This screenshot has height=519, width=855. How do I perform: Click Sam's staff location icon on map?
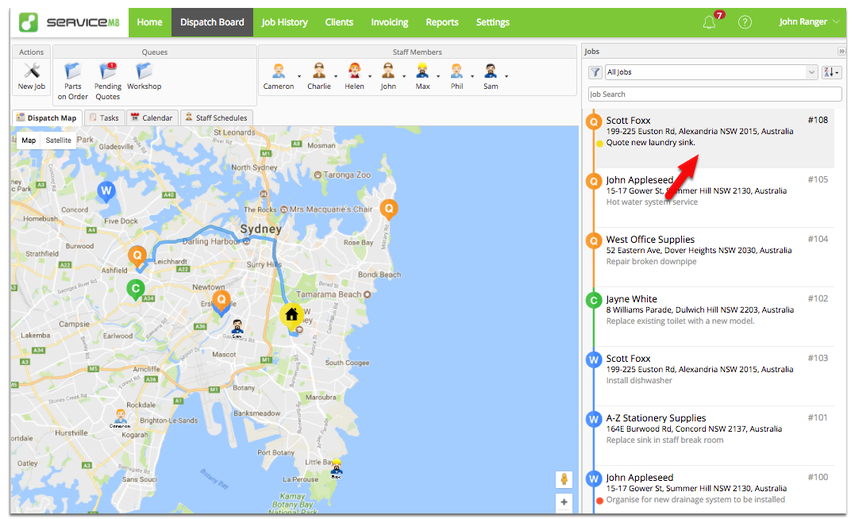[x=237, y=329]
